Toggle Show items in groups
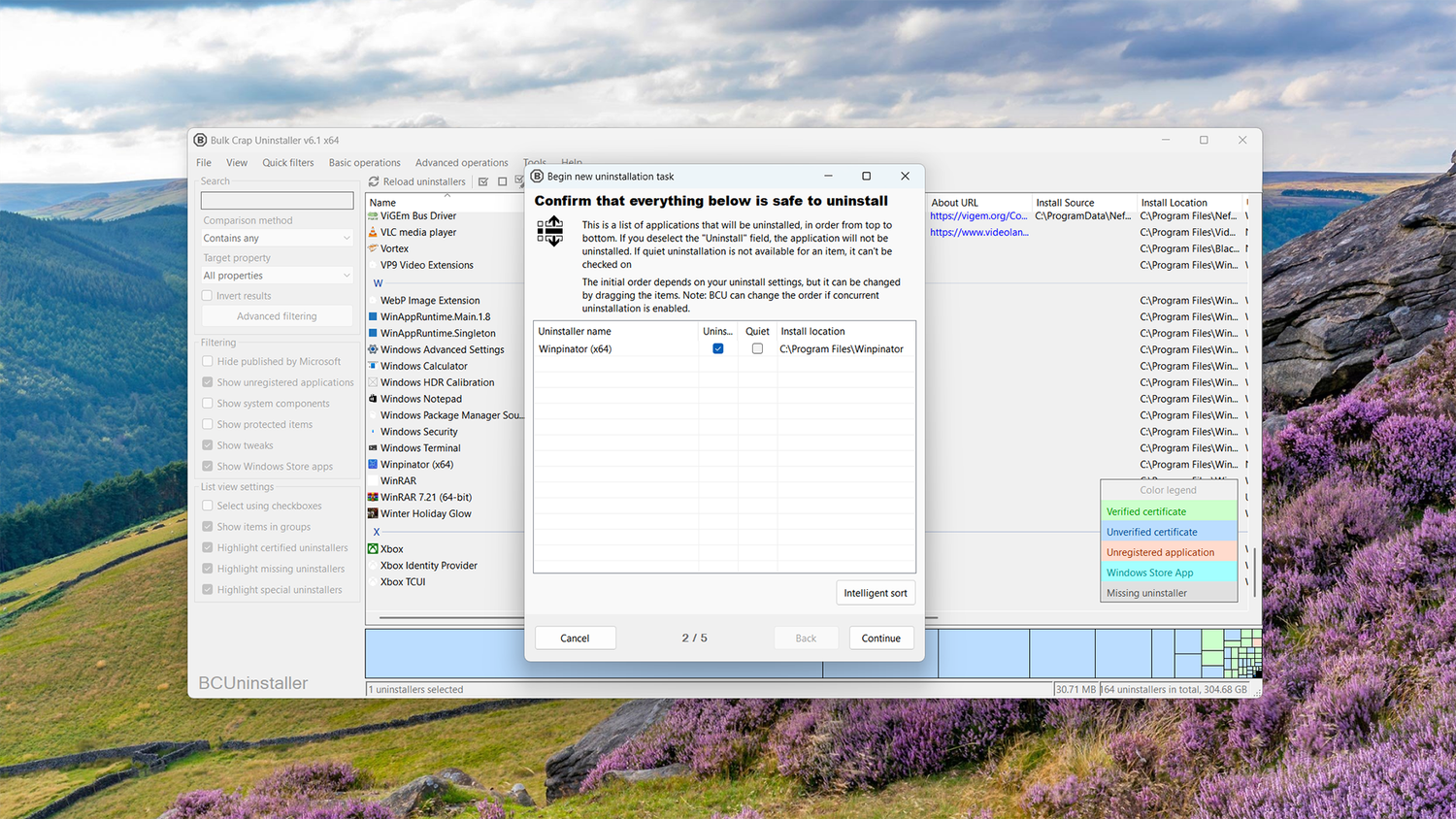The width and height of the screenshot is (1456, 819). 207,527
